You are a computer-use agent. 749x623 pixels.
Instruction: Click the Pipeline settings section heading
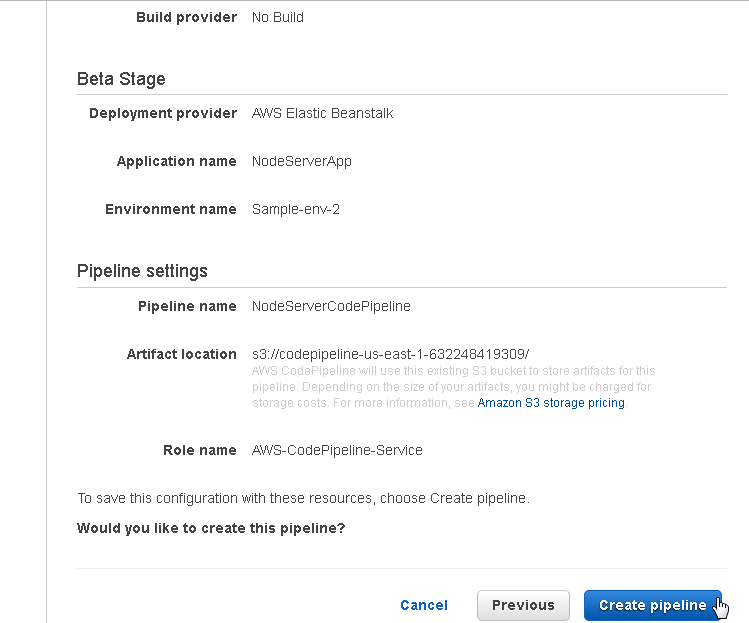[142, 271]
